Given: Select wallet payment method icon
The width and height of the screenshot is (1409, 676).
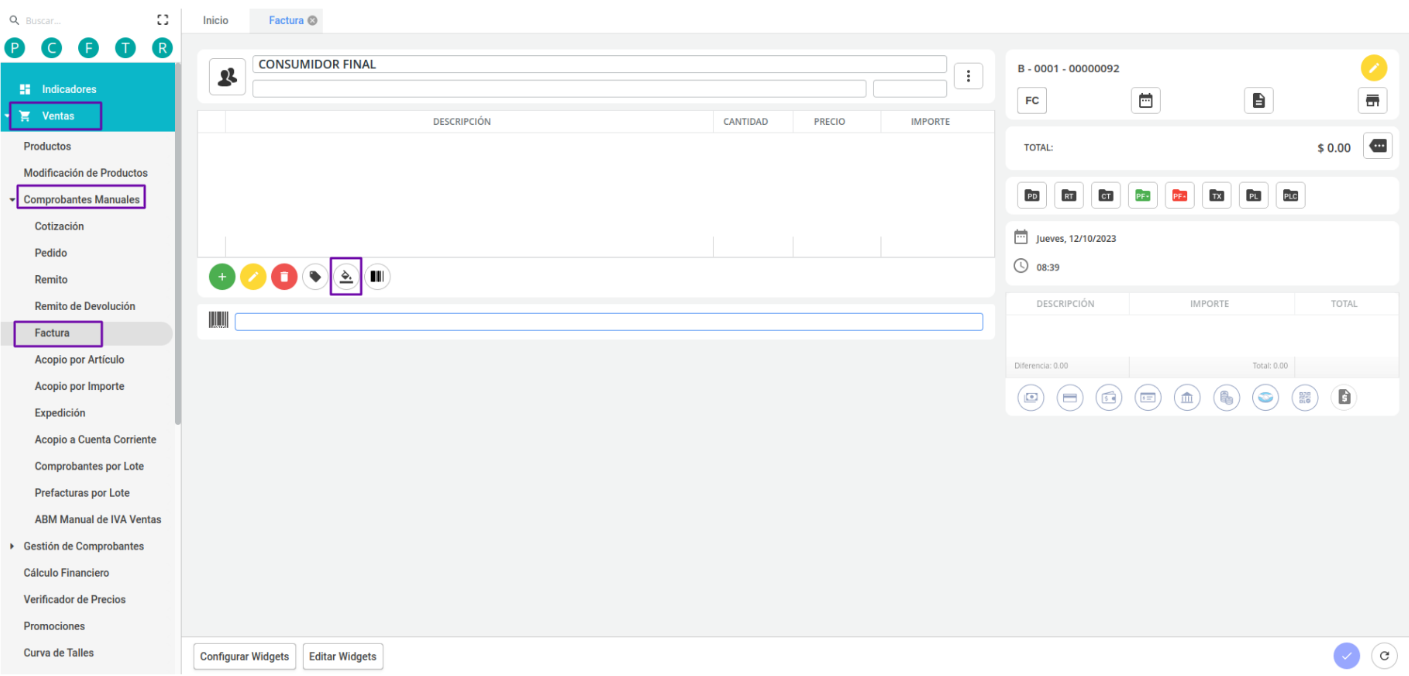Looking at the screenshot, I should tap(1109, 398).
